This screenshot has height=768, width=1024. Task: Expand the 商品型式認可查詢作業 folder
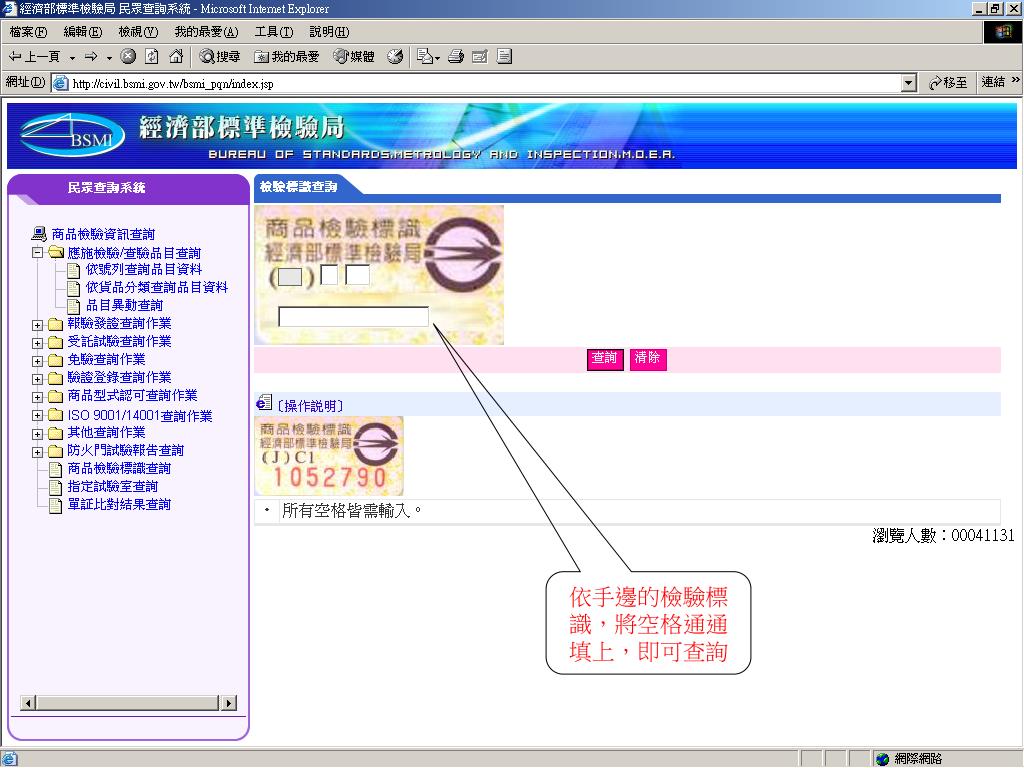(37, 397)
